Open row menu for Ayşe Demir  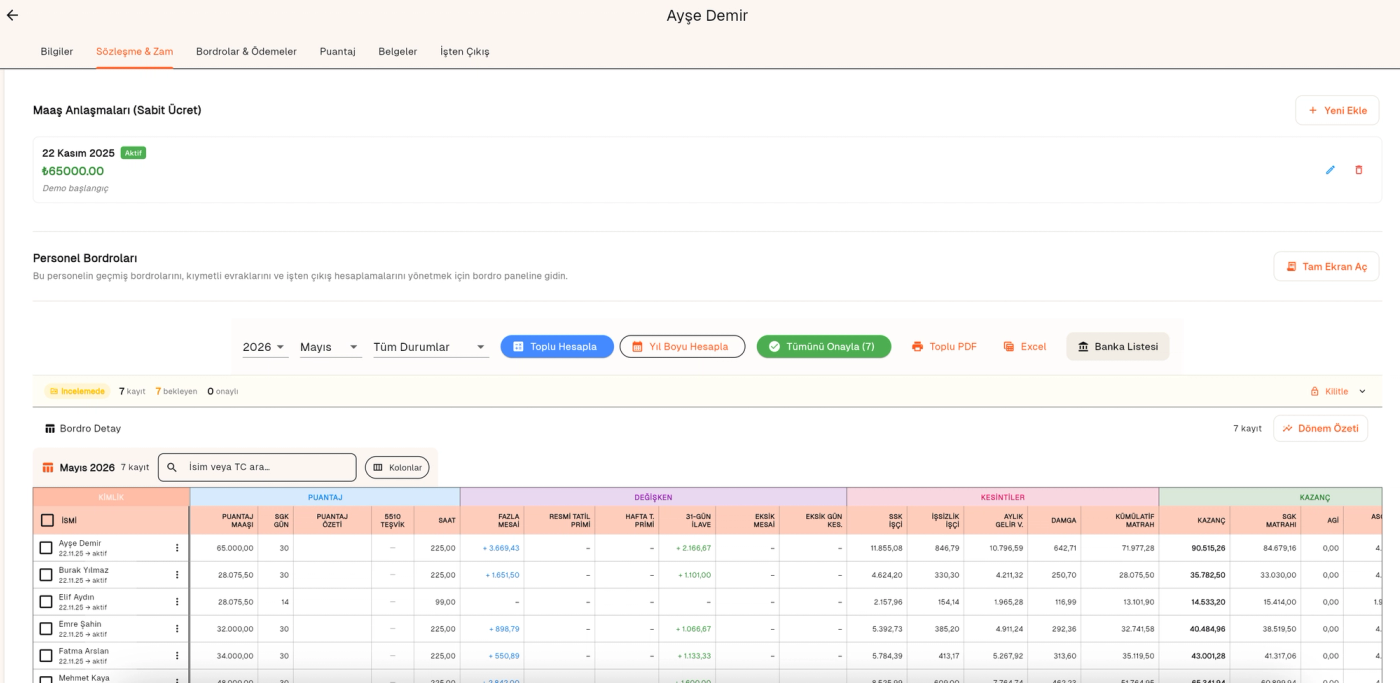(x=177, y=548)
